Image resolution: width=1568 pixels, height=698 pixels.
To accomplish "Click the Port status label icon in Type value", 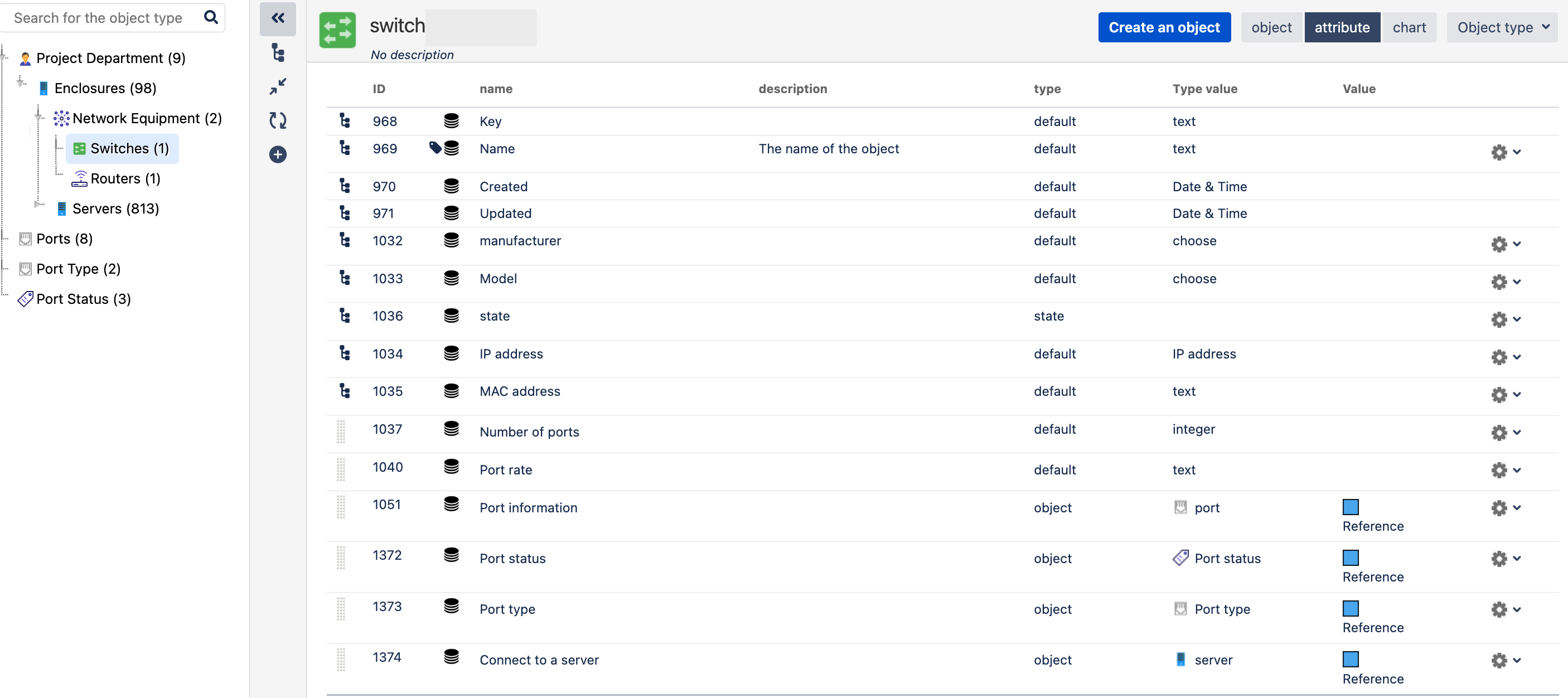I will click(x=1180, y=558).
